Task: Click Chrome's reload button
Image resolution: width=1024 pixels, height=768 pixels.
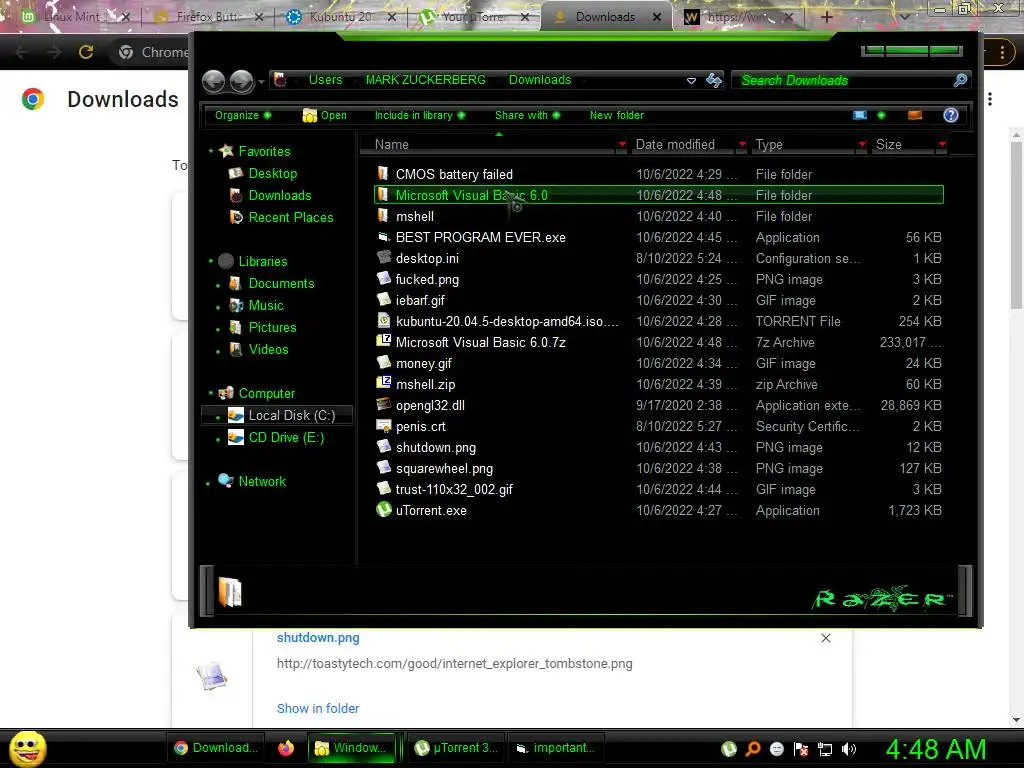Action: [x=86, y=52]
